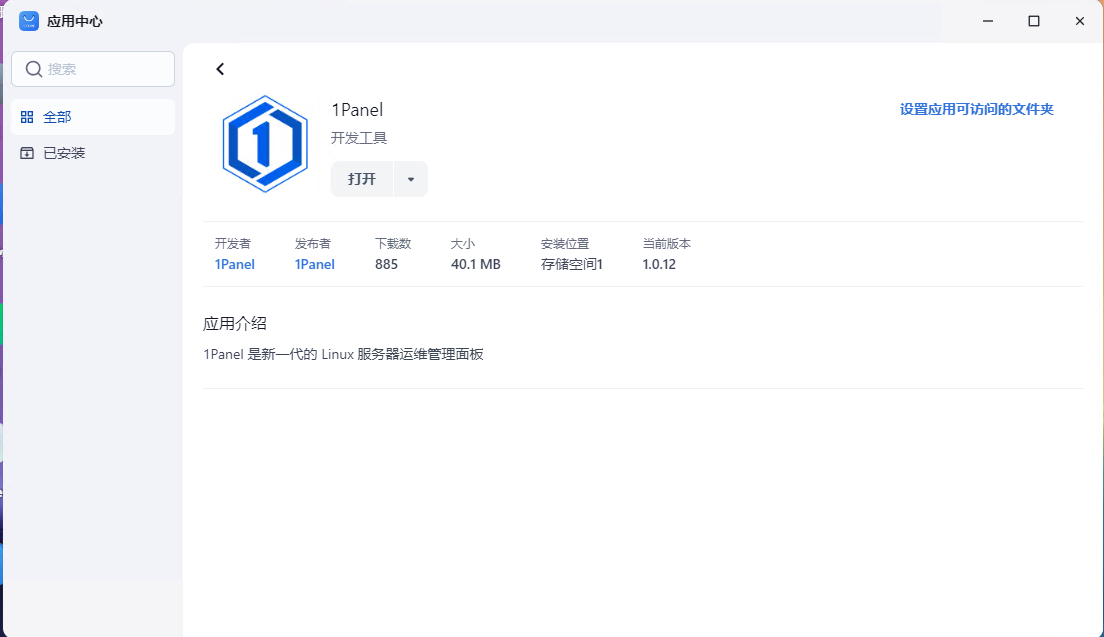Click the description text about Linux 服务器运维管理面板

tap(344, 354)
